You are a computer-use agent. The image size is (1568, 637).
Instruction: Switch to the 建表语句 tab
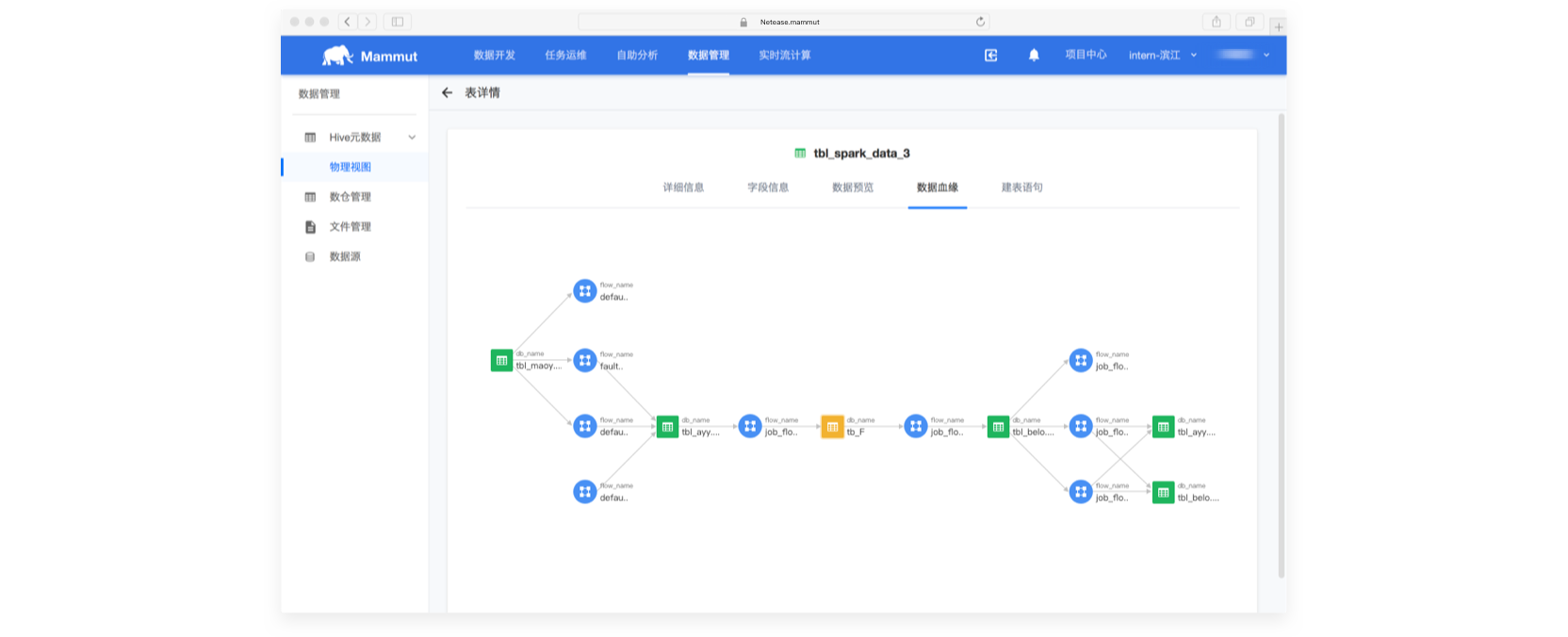pyautogui.click(x=1021, y=188)
